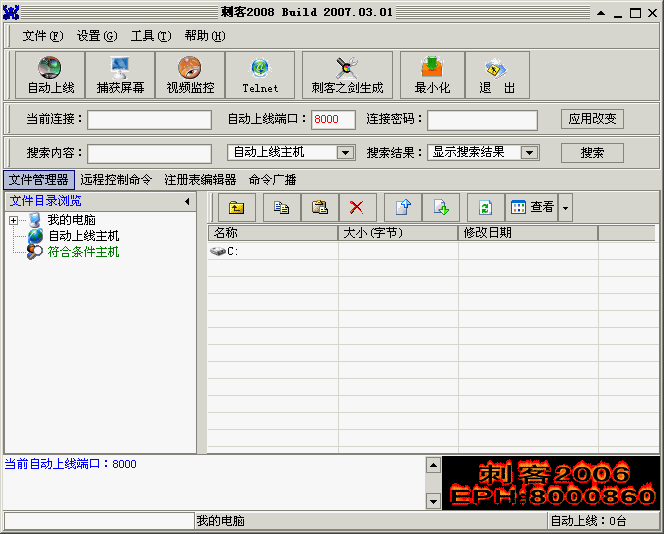
Task: Open the 设置 menu
Action: 96,36
